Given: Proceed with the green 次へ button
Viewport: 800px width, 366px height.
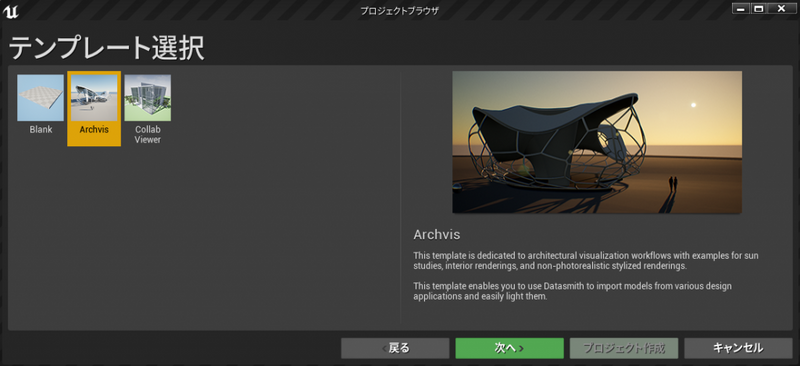Looking at the screenshot, I should pos(510,348).
